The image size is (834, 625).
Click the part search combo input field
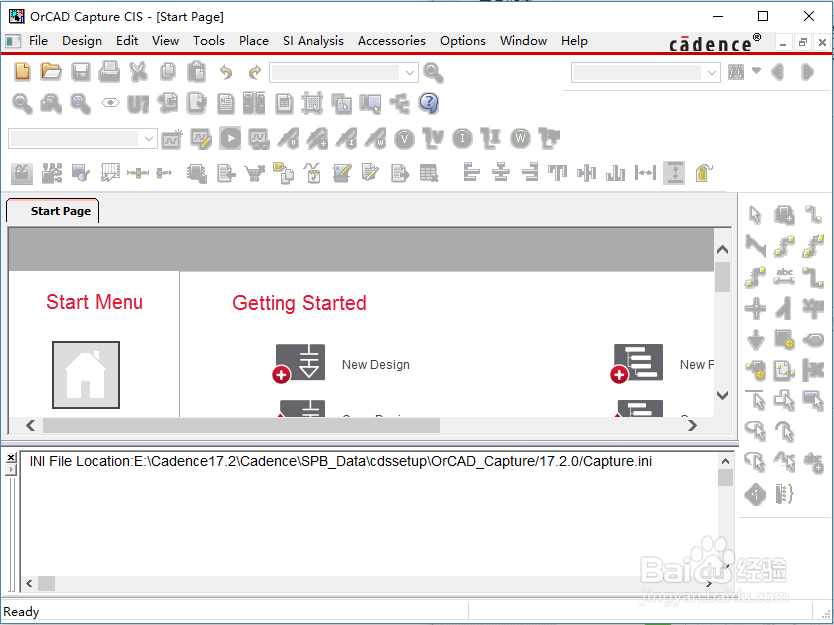pyautogui.click(x=336, y=72)
